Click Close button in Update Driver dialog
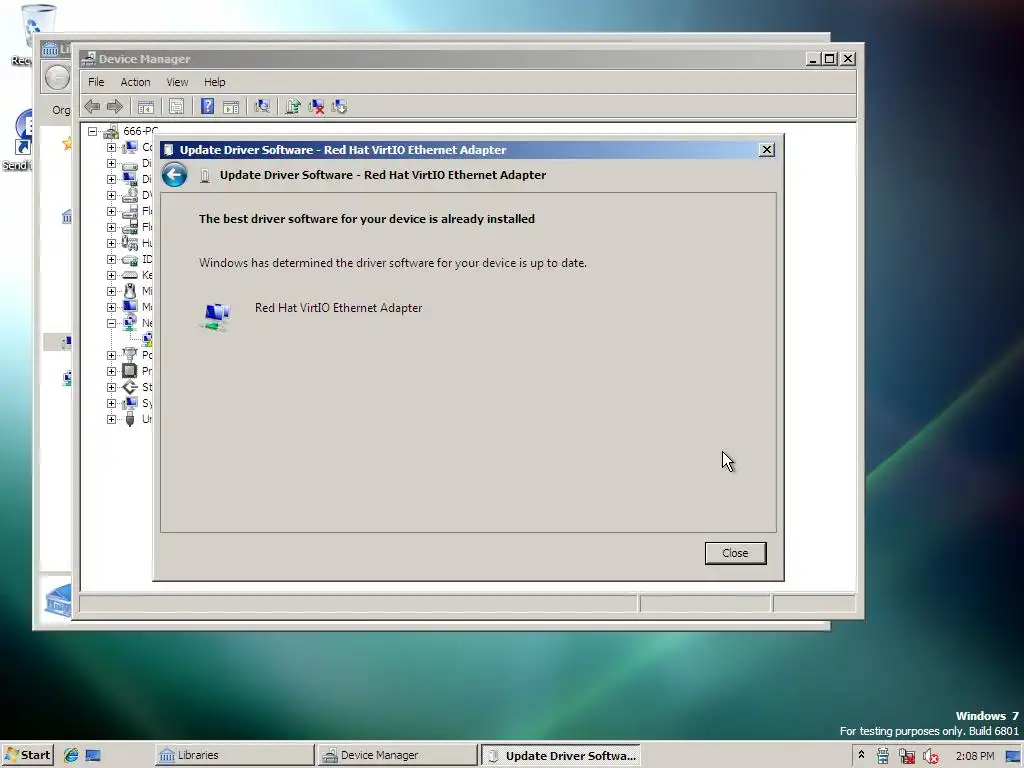The image size is (1024, 768). tap(735, 553)
